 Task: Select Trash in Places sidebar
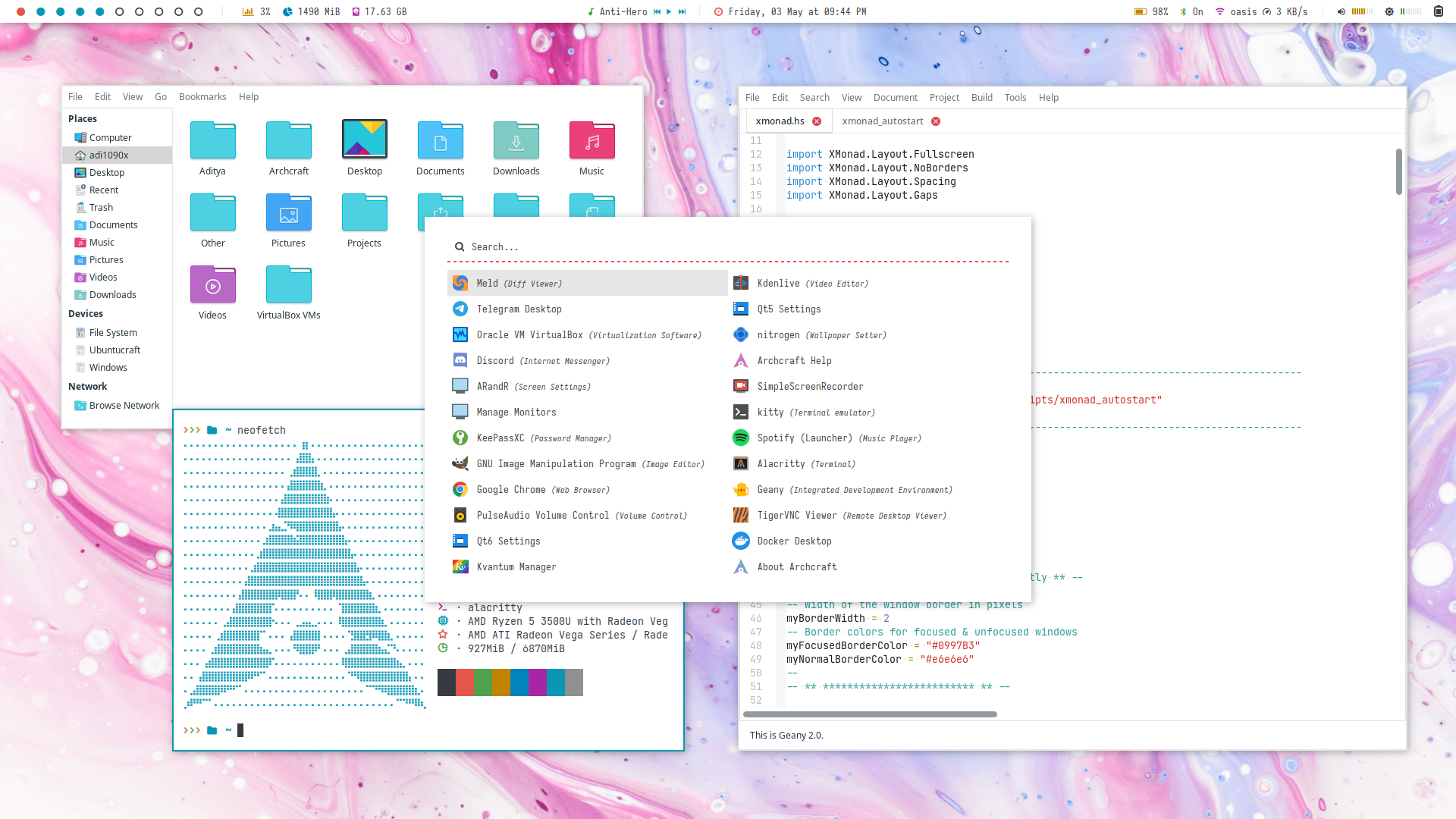pyautogui.click(x=101, y=207)
